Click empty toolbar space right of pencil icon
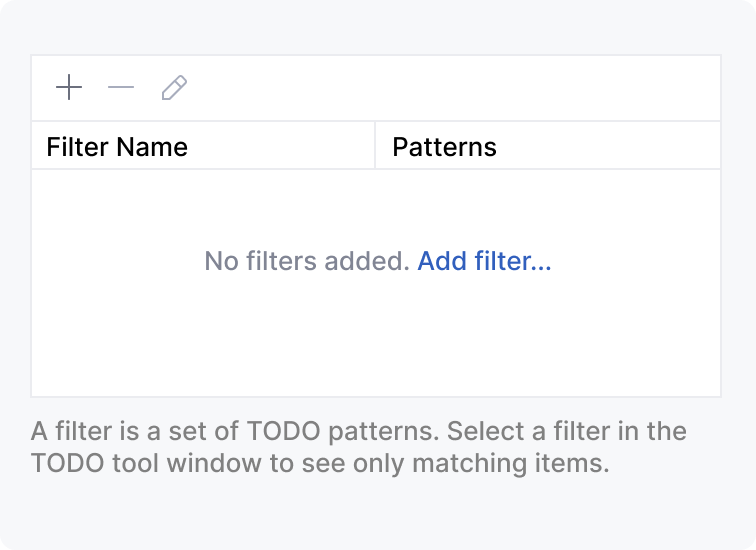 (450, 88)
